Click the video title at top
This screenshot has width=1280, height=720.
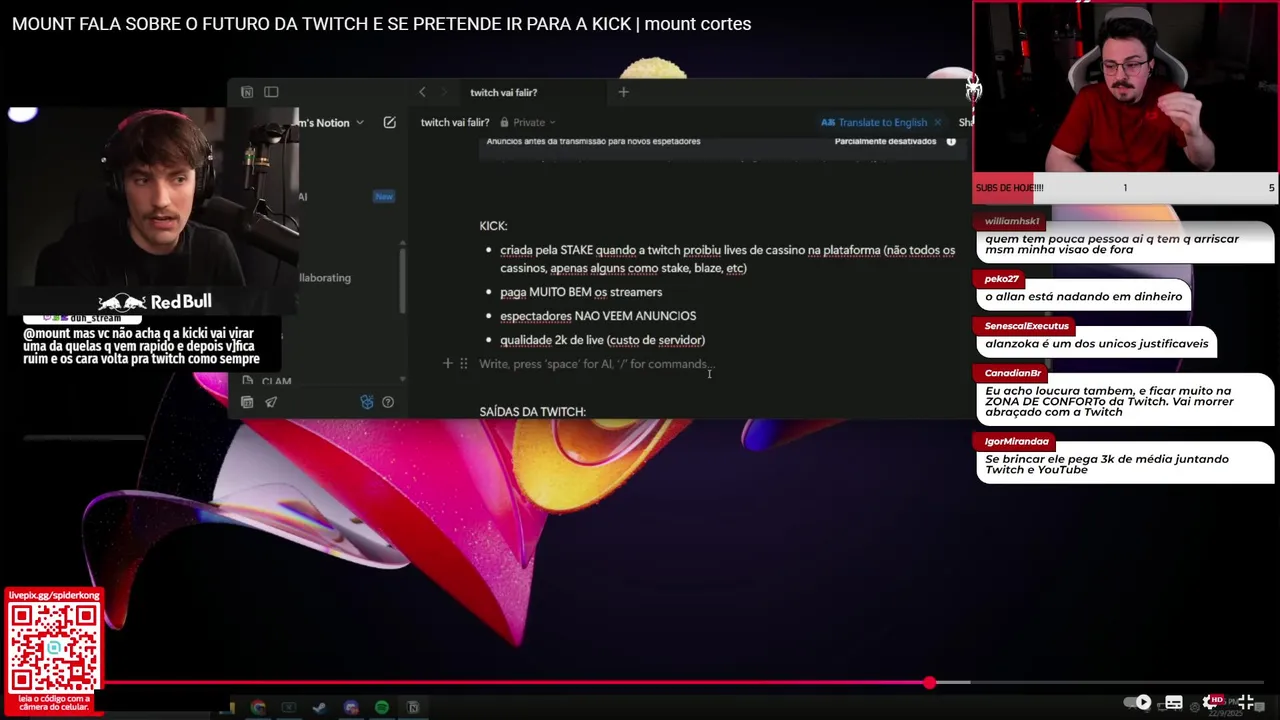pos(381,24)
